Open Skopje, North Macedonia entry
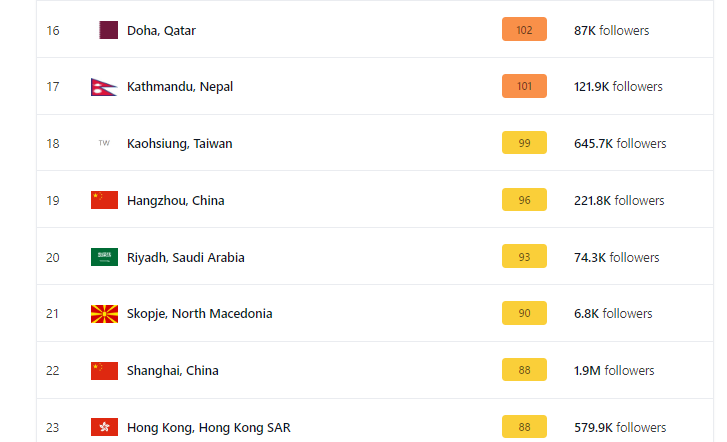The width and height of the screenshot is (727, 442). tap(199, 313)
